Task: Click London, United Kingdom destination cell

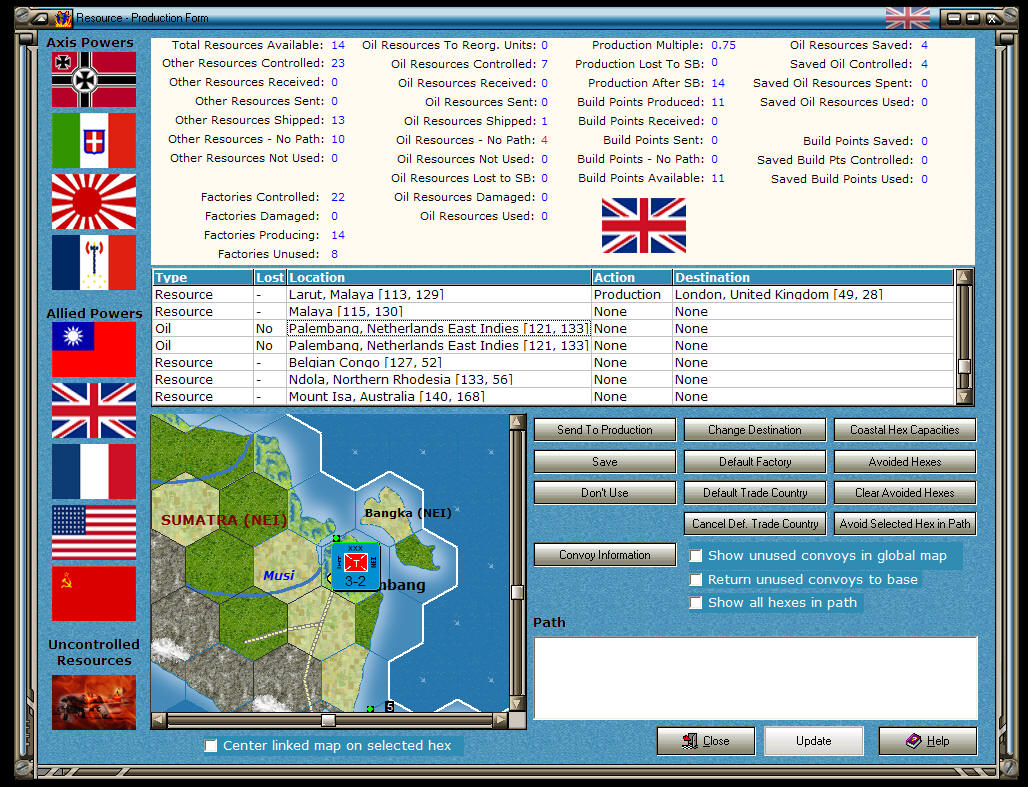Action: pyautogui.click(x=813, y=294)
